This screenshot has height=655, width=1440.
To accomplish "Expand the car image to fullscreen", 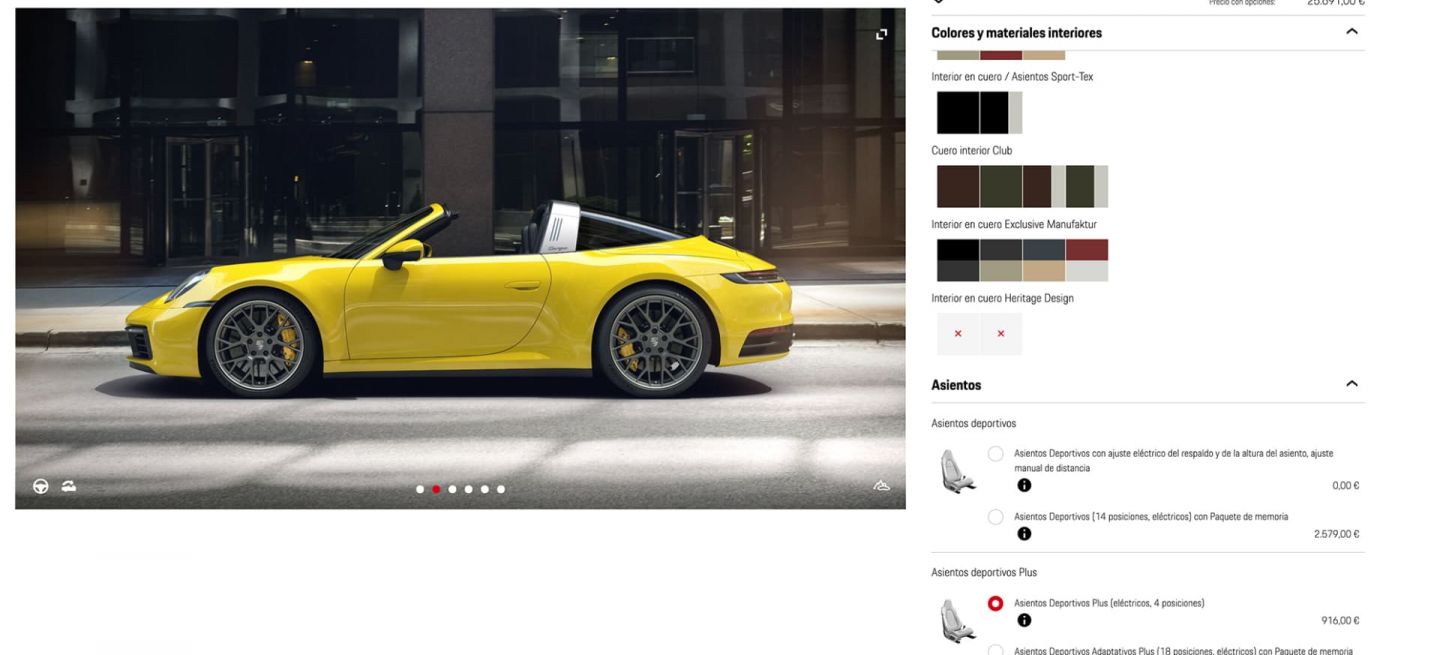I will pyautogui.click(x=881, y=34).
